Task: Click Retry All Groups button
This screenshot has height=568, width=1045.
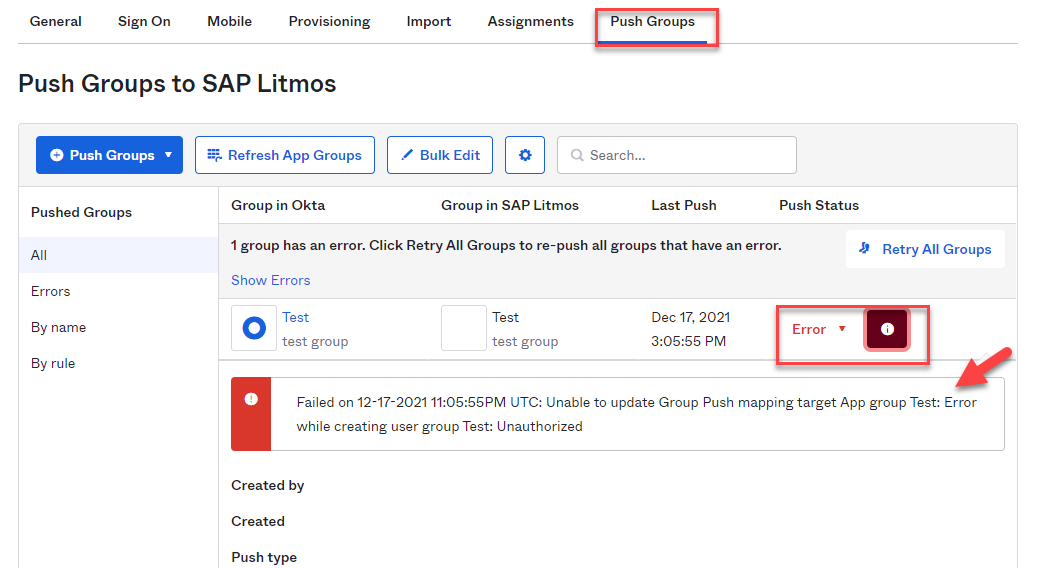Action: [925, 249]
